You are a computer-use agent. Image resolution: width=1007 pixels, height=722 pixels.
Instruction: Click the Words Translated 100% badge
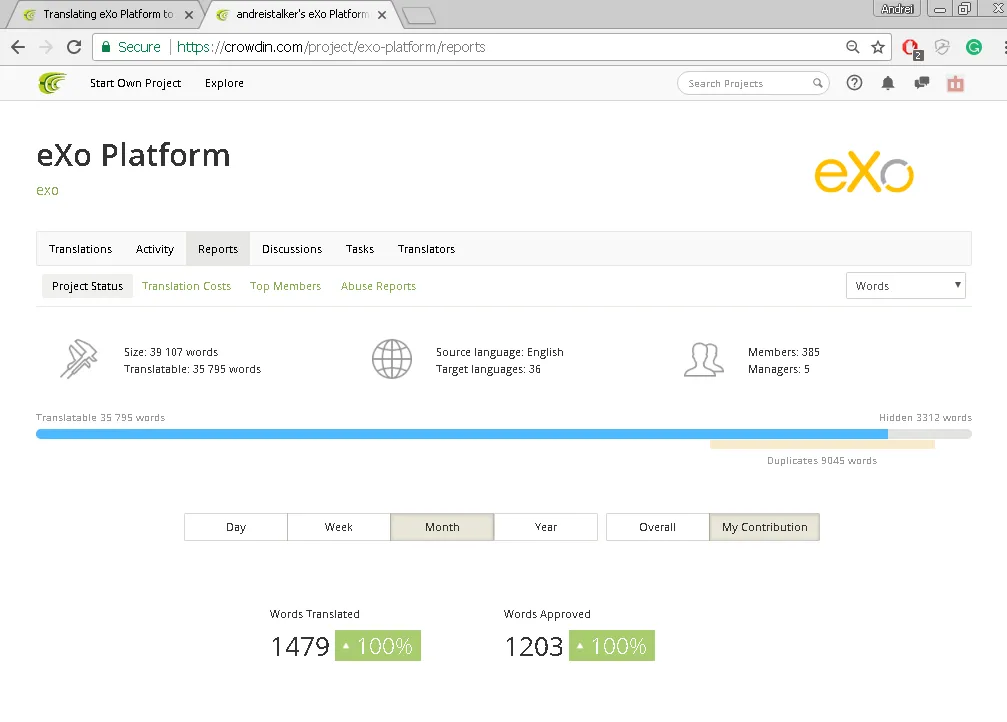[x=378, y=646]
